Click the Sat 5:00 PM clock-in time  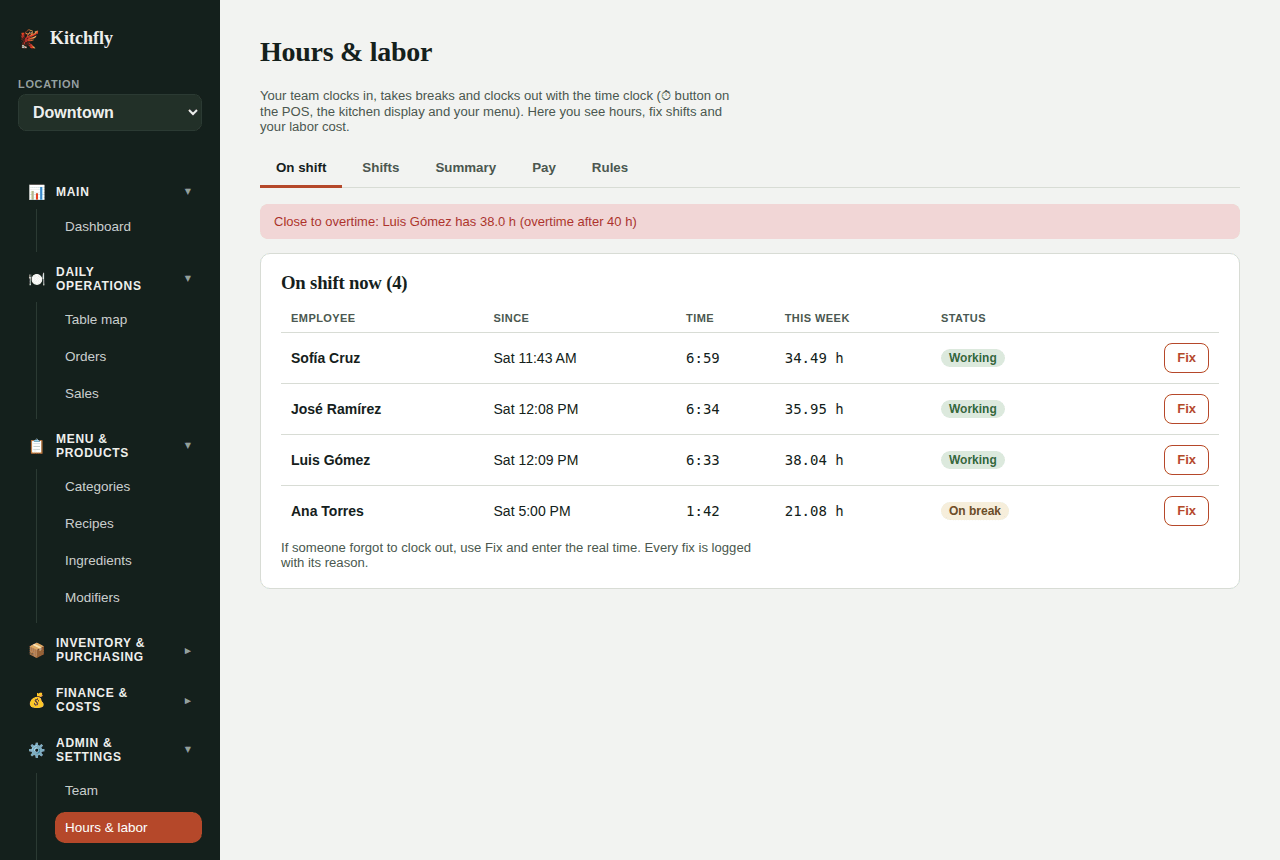[x=532, y=511]
